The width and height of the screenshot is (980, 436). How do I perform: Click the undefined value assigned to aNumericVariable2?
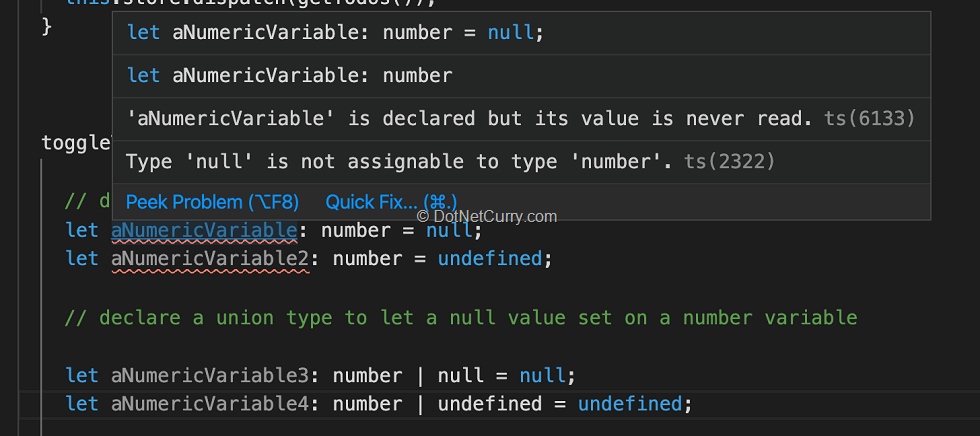[490, 259]
